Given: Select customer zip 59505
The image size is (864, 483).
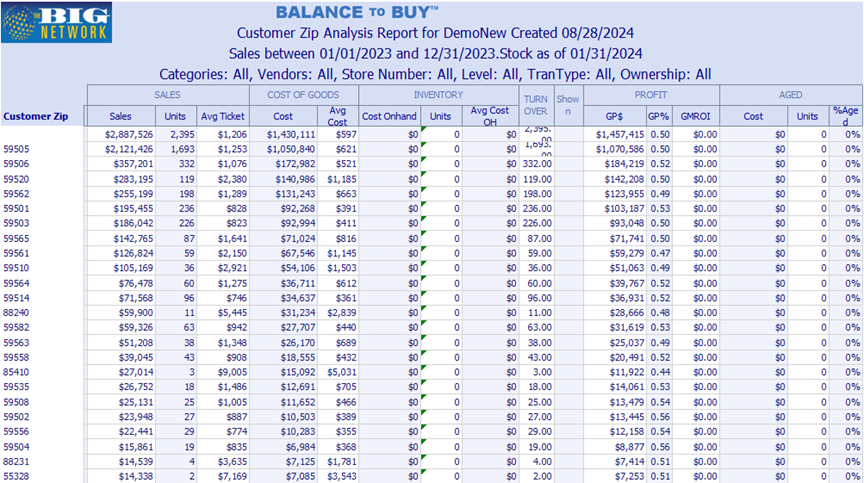Looking at the screenshot, I should tap(17, 149).
